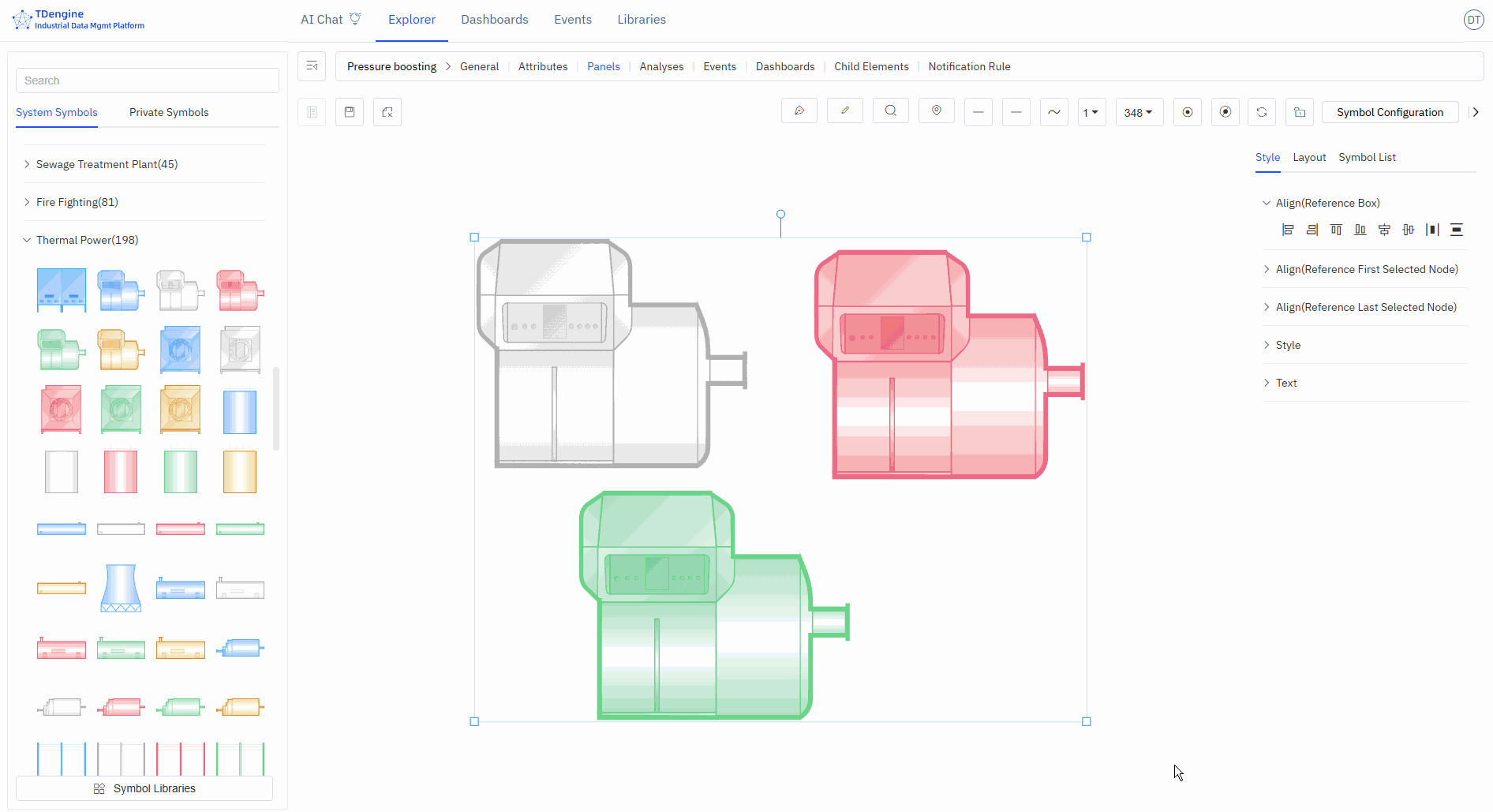
Task: Open Symbol Libraries at sidebar bottom
Action: click(144, 788)
